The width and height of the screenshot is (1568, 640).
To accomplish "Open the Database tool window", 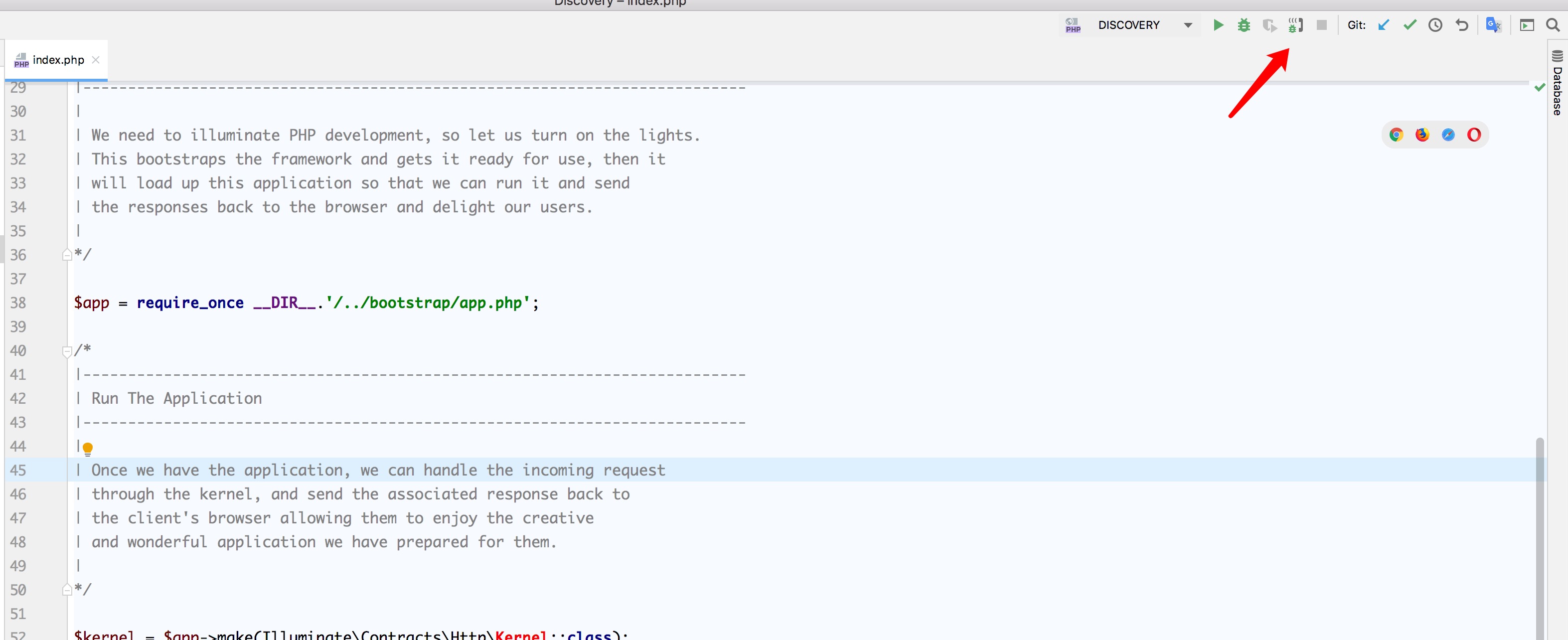I will click(x=1557, y=83).
